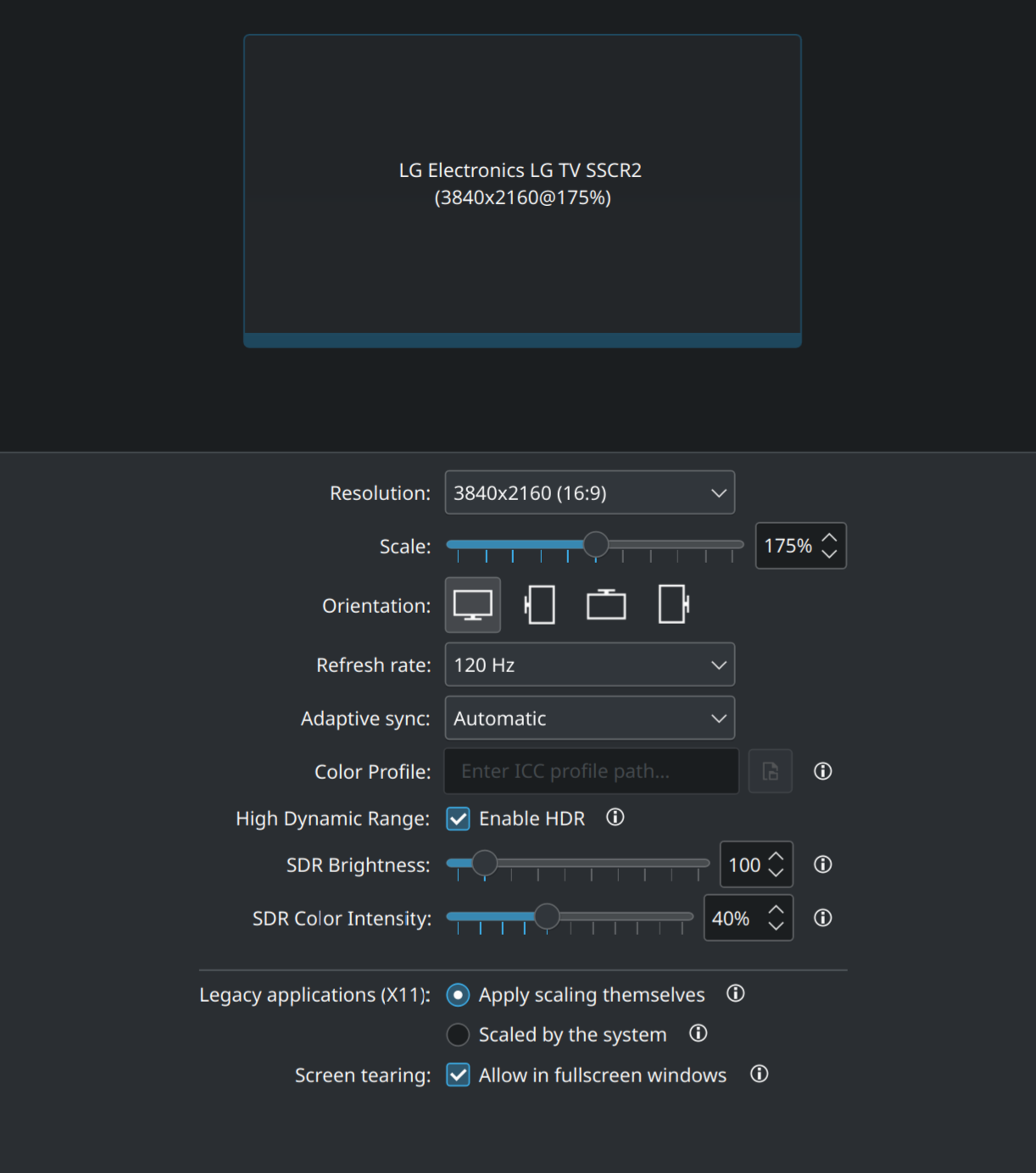Select the landscape (no rotation) orientation icon
Screen dimensions: 1036x1173
[x=472, y=605]
